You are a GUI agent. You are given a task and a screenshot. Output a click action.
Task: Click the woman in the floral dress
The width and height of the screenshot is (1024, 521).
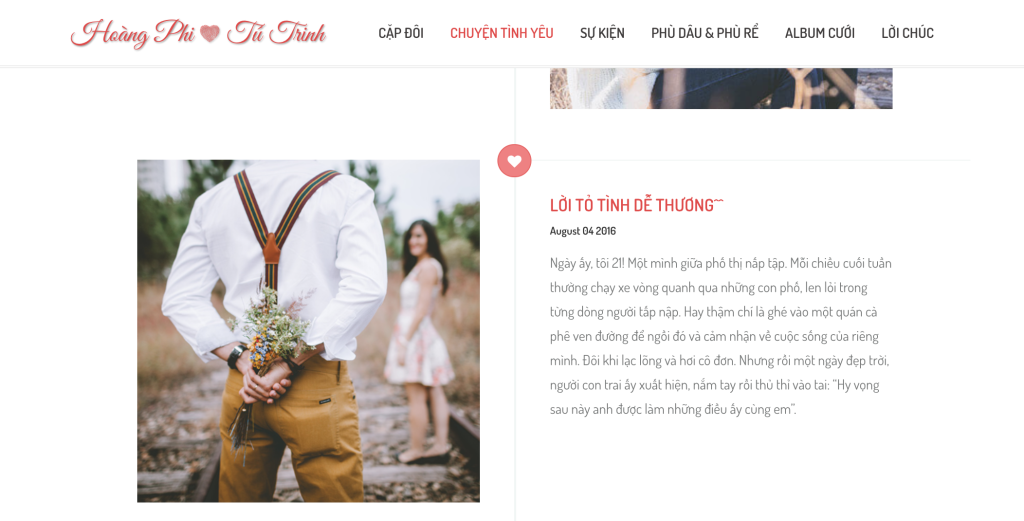click(420, 339)
